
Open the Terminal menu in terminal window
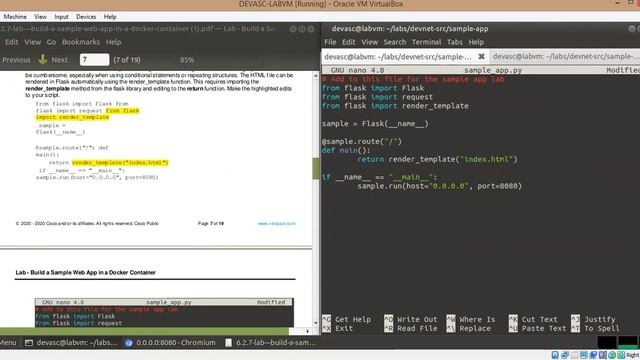click(426, 42)
